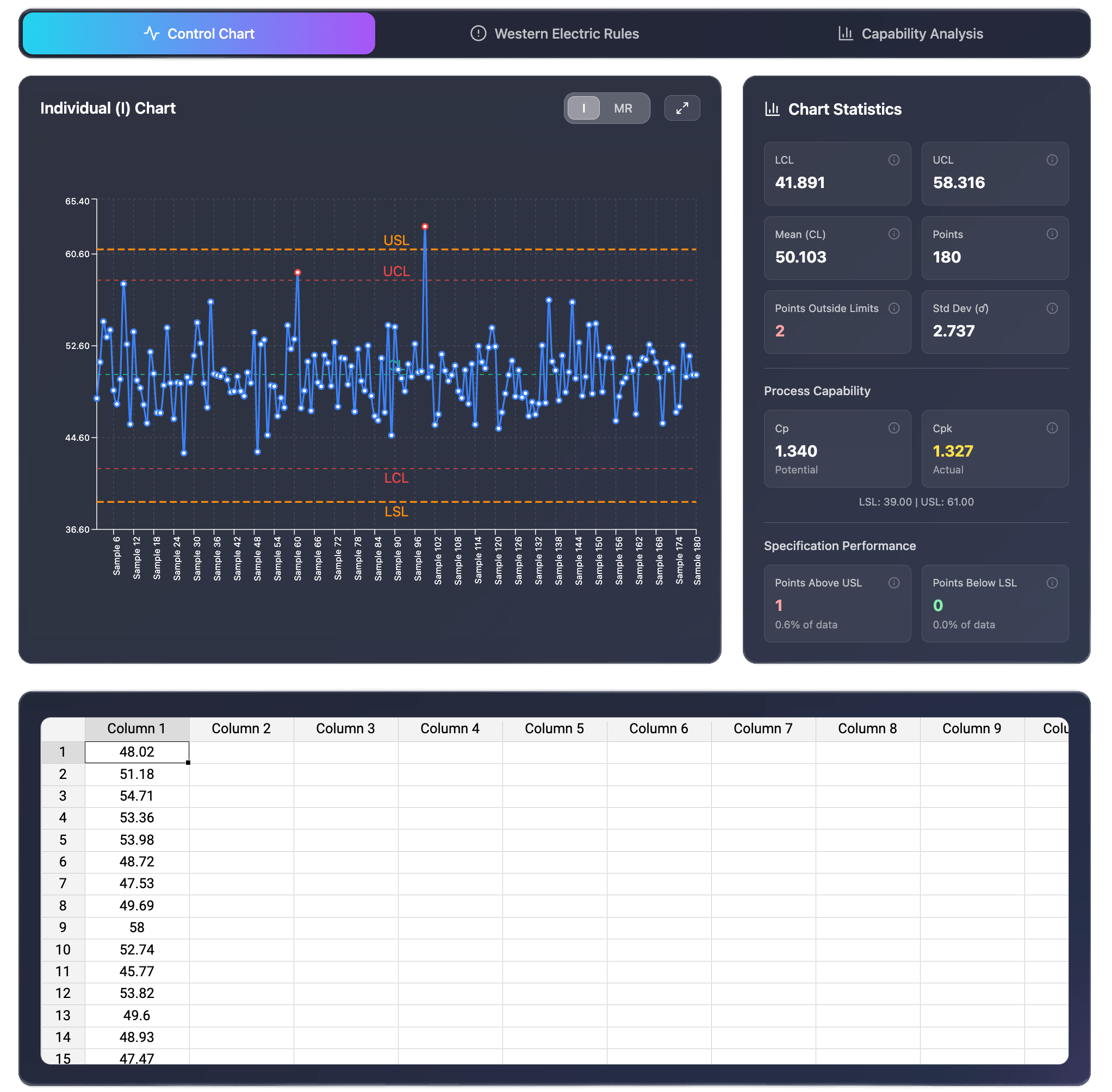Click the Cp value 1.340
Viewport: 1112px width, 1092px height.
(796, 451)
